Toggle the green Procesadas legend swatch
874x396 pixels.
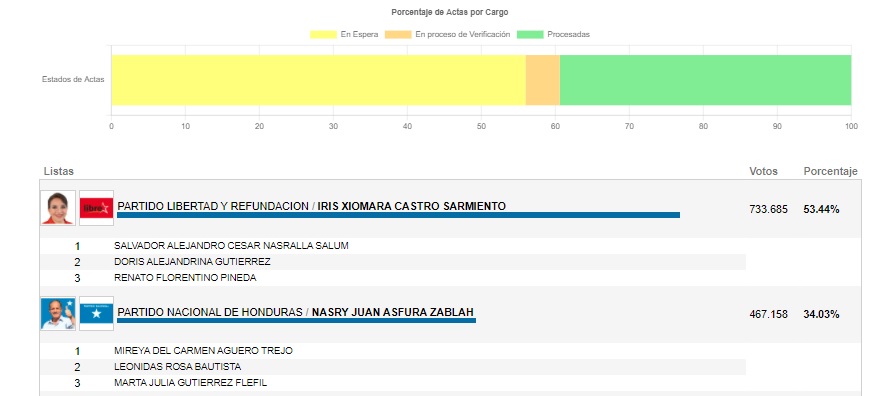coord(530,35)
